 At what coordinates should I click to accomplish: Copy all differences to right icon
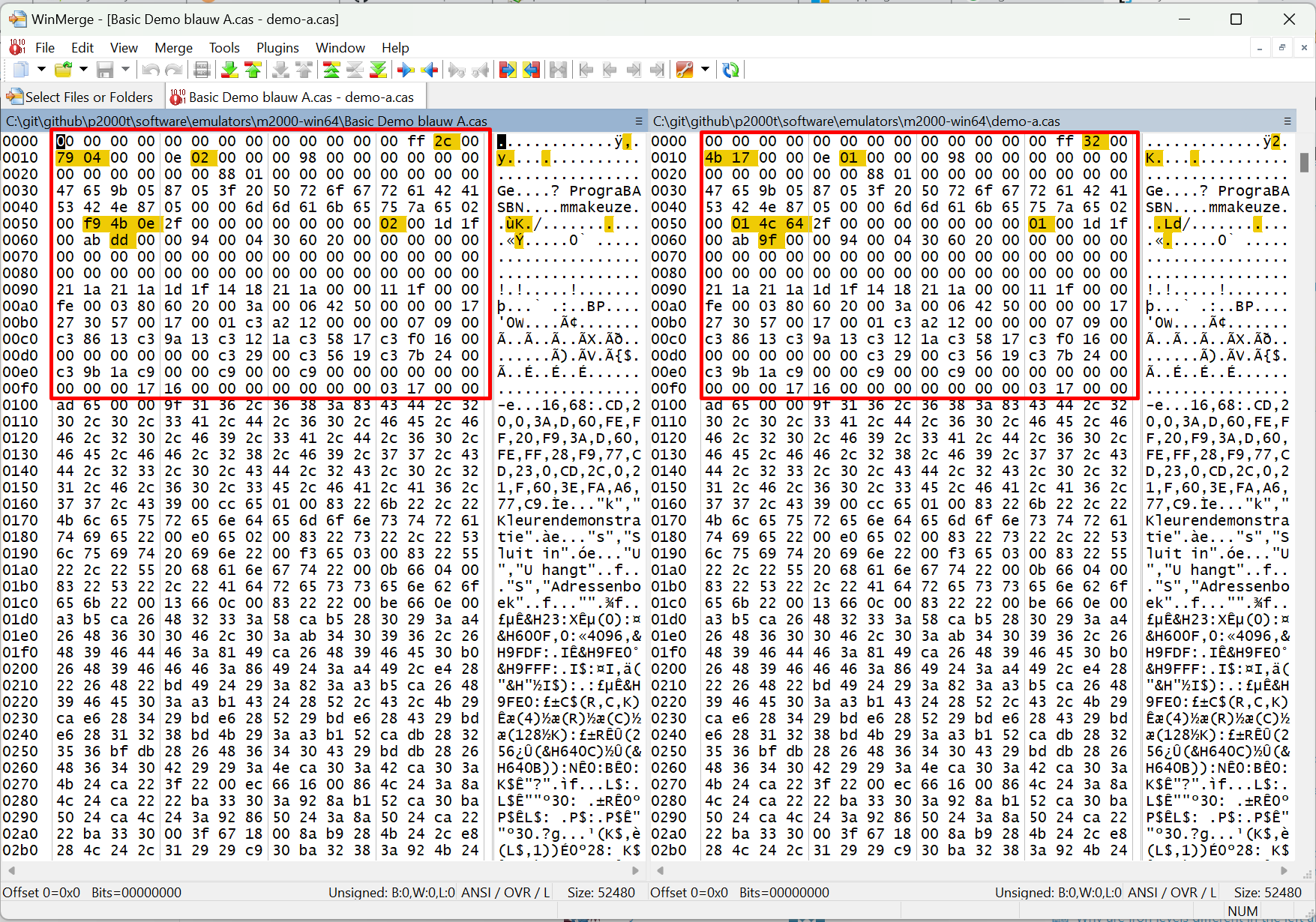point(508,70)
